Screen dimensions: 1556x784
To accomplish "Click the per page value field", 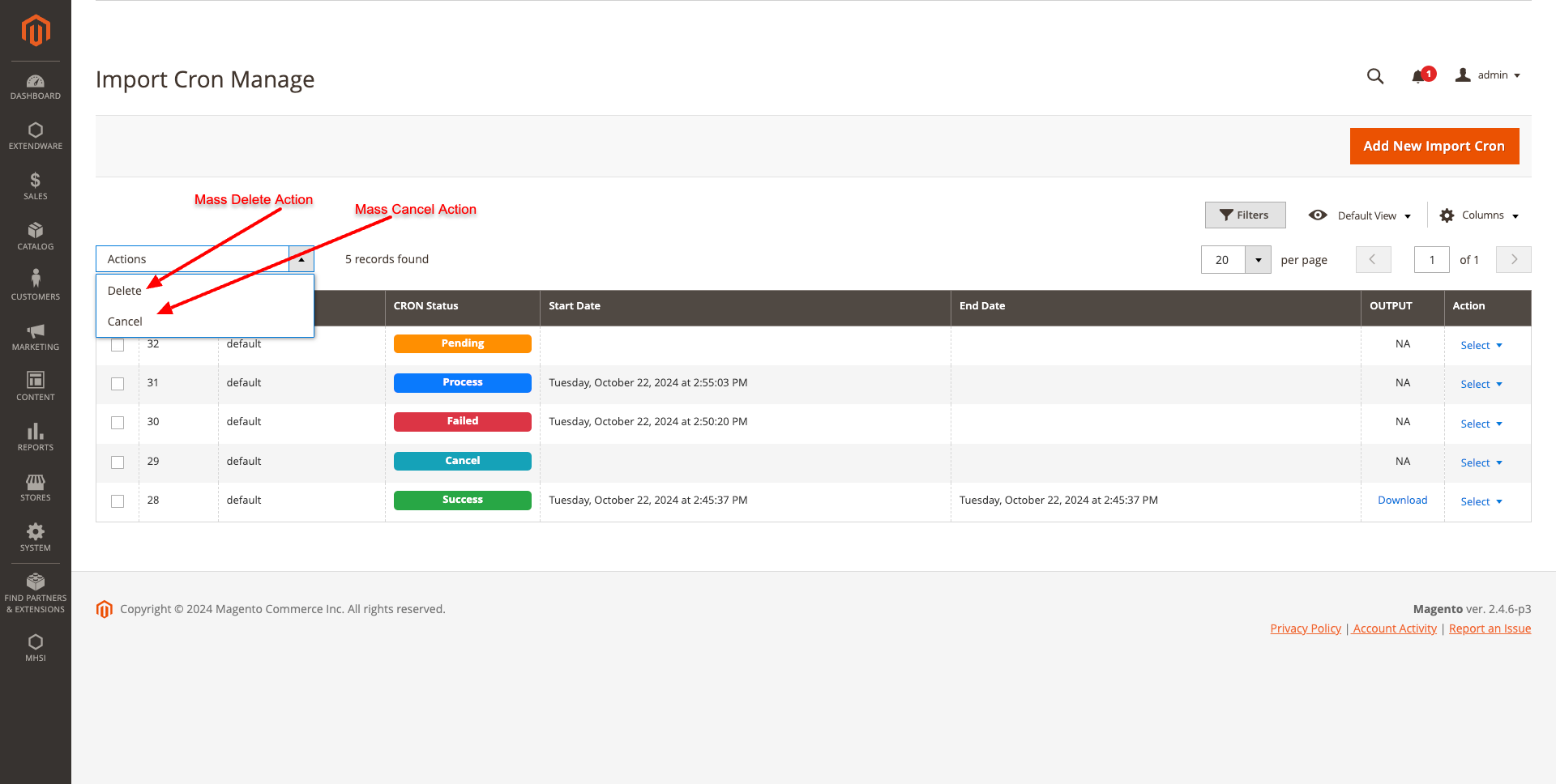I will 1223,260.
